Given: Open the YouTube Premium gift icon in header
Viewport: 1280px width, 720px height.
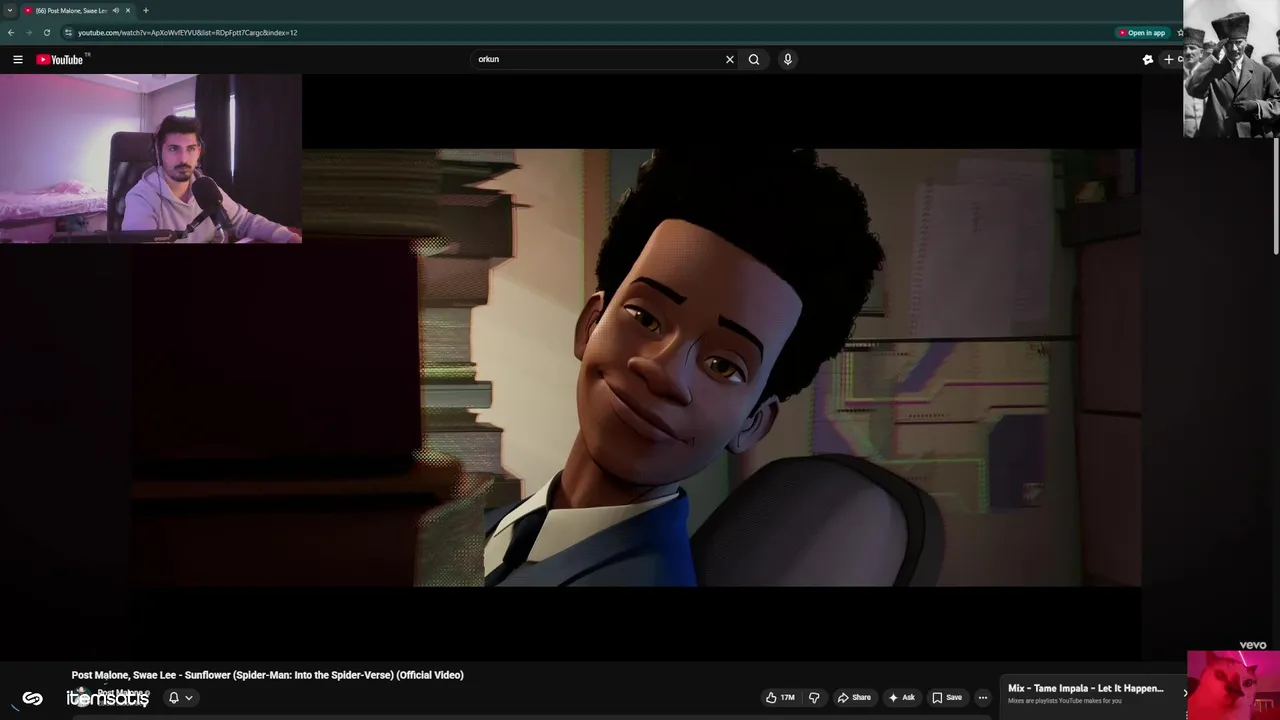Looking at the screenshot, I should click(1148, 59).
